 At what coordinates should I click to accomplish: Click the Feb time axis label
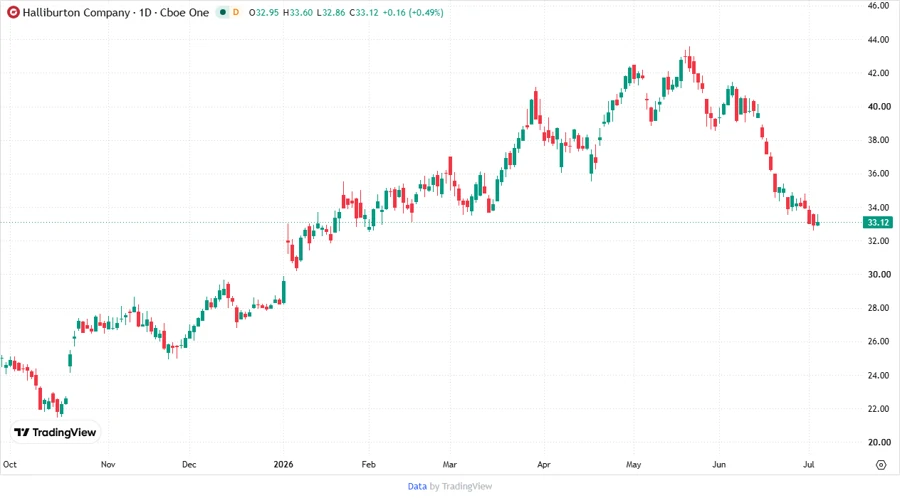click(x=368, y=464)
